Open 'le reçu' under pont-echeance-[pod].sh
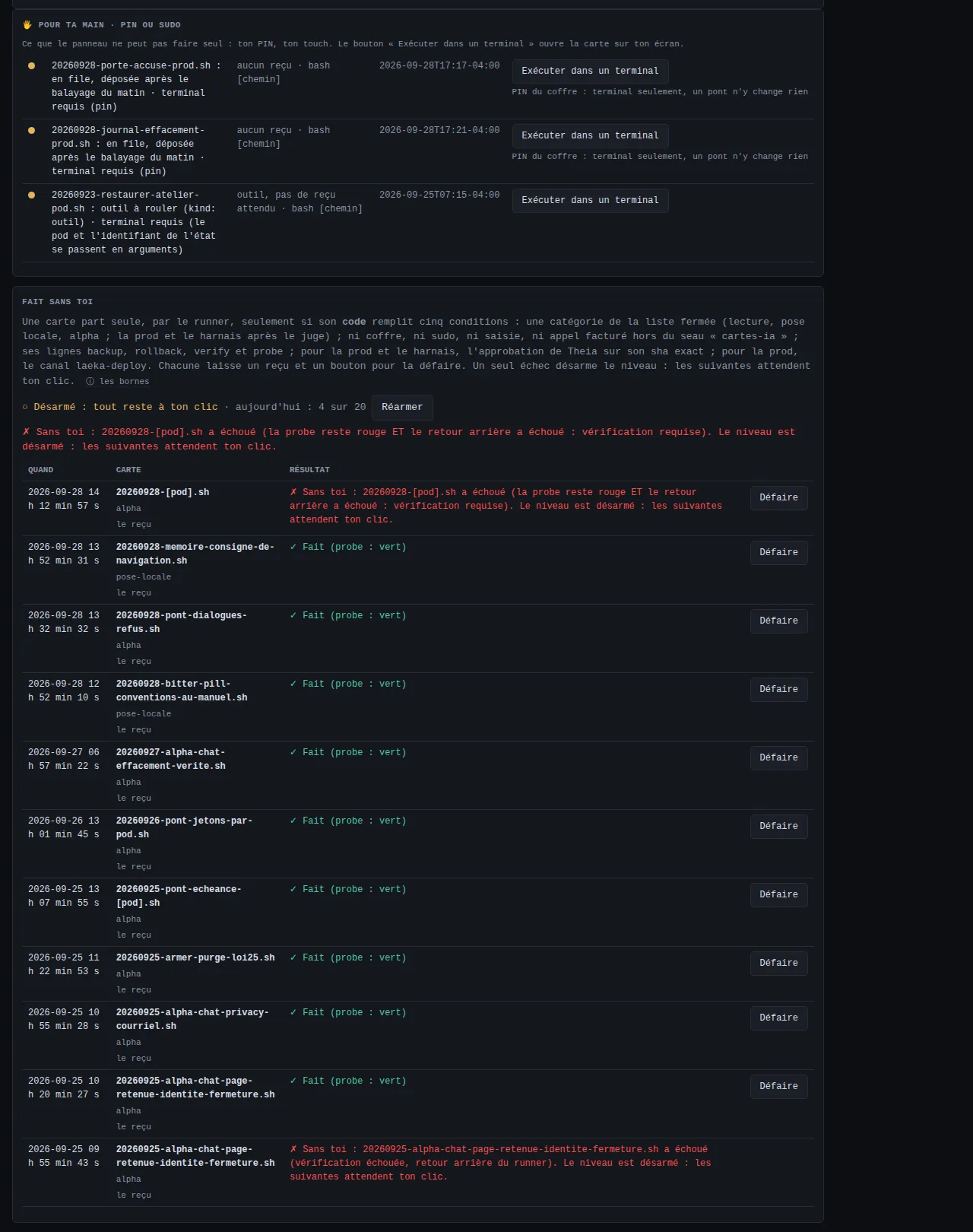Viewport: 973px width, 1232px height. tap(134, 935)
